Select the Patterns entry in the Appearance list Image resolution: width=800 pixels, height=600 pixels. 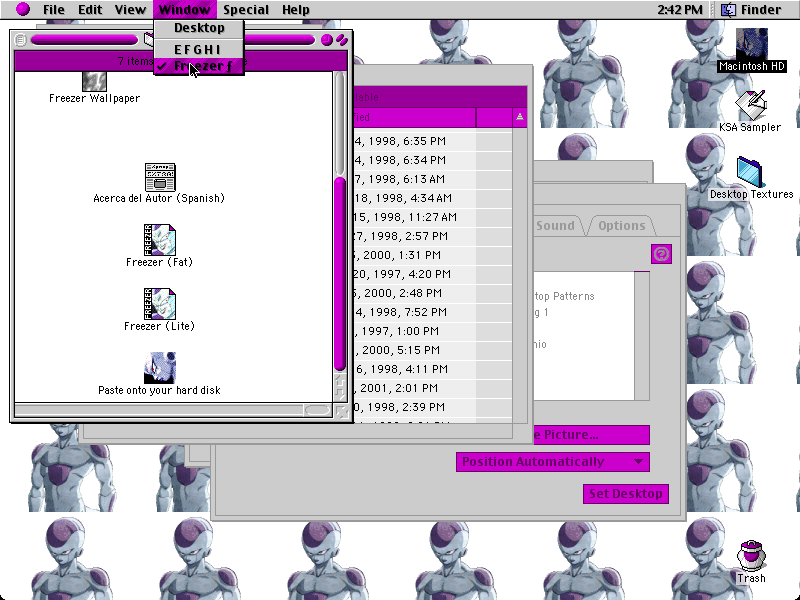564,296
